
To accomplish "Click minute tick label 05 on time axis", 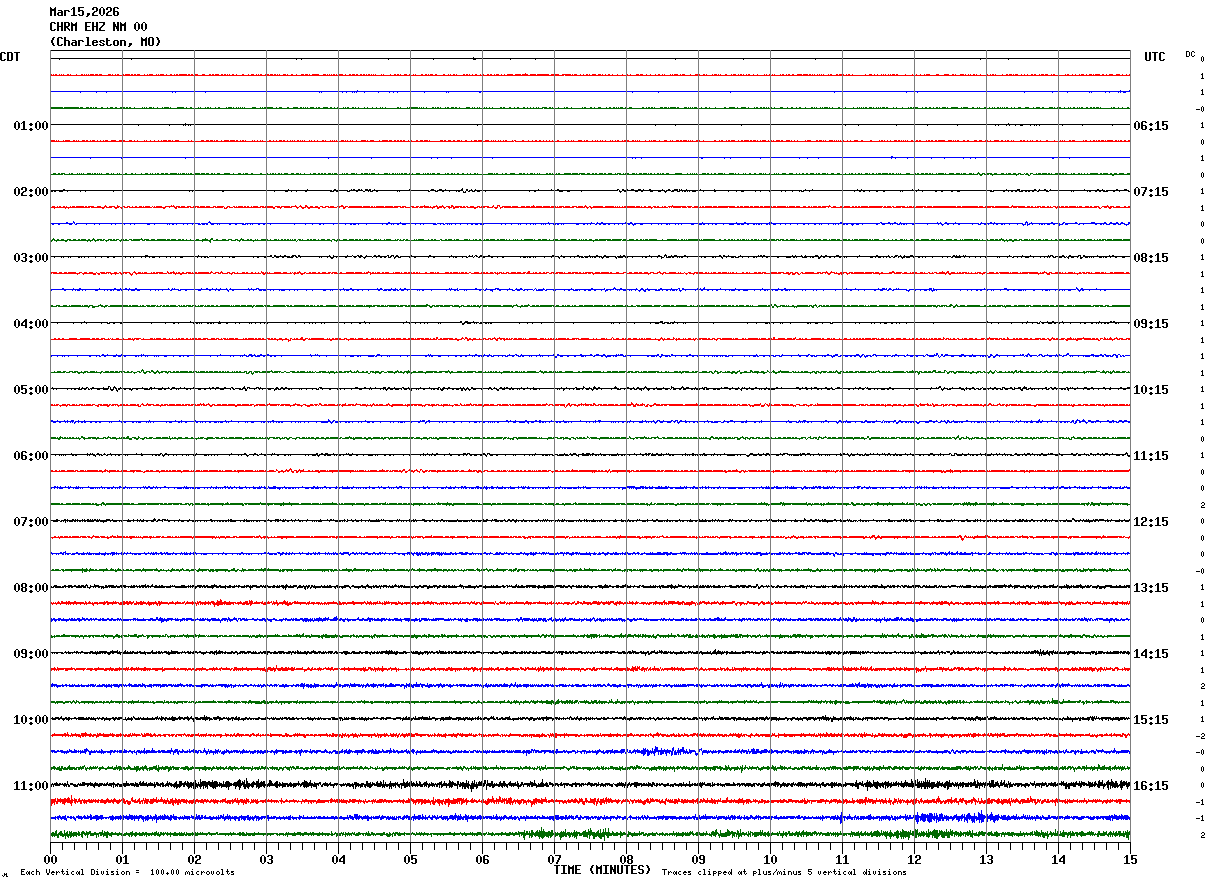I will click(x=410, y=859).
